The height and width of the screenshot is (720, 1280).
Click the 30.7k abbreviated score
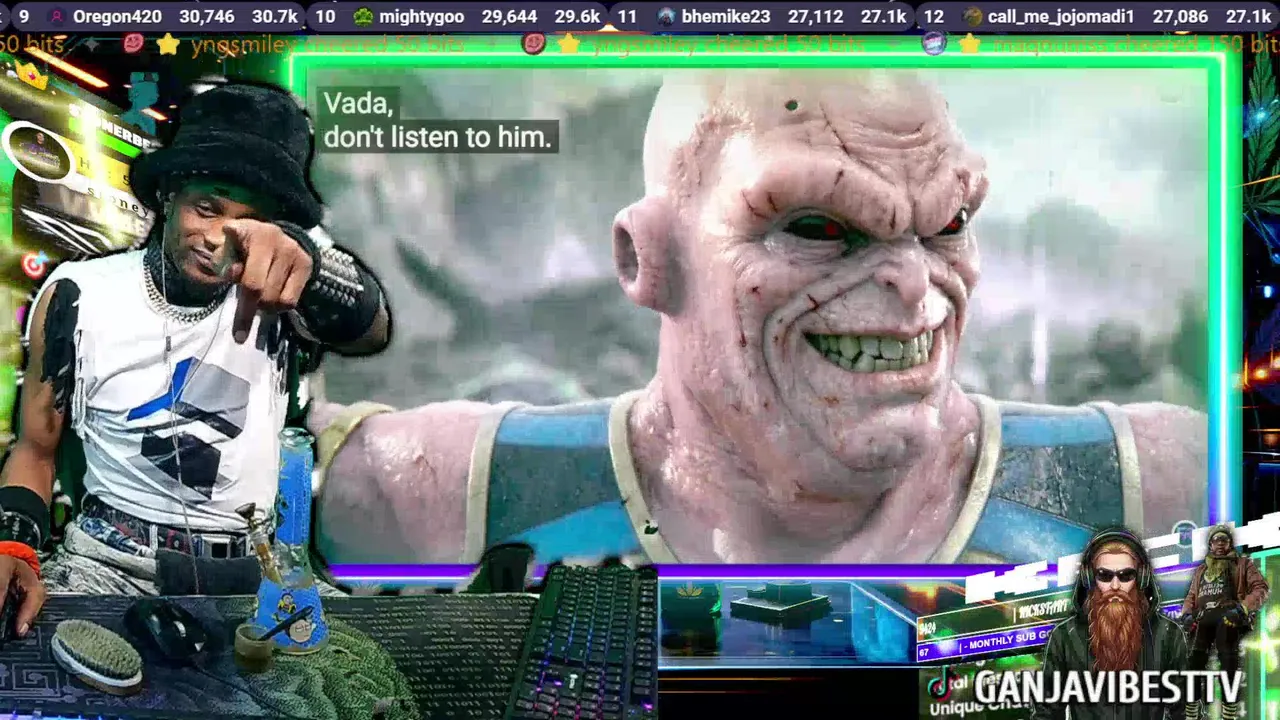tap(275, 17)
